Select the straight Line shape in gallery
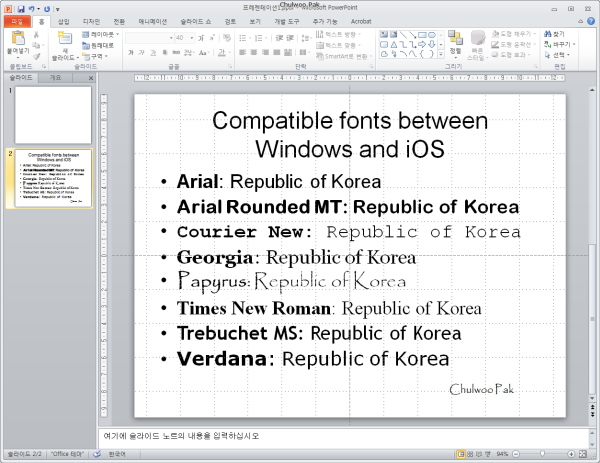 pyautogui.click(x=403, y=35)
